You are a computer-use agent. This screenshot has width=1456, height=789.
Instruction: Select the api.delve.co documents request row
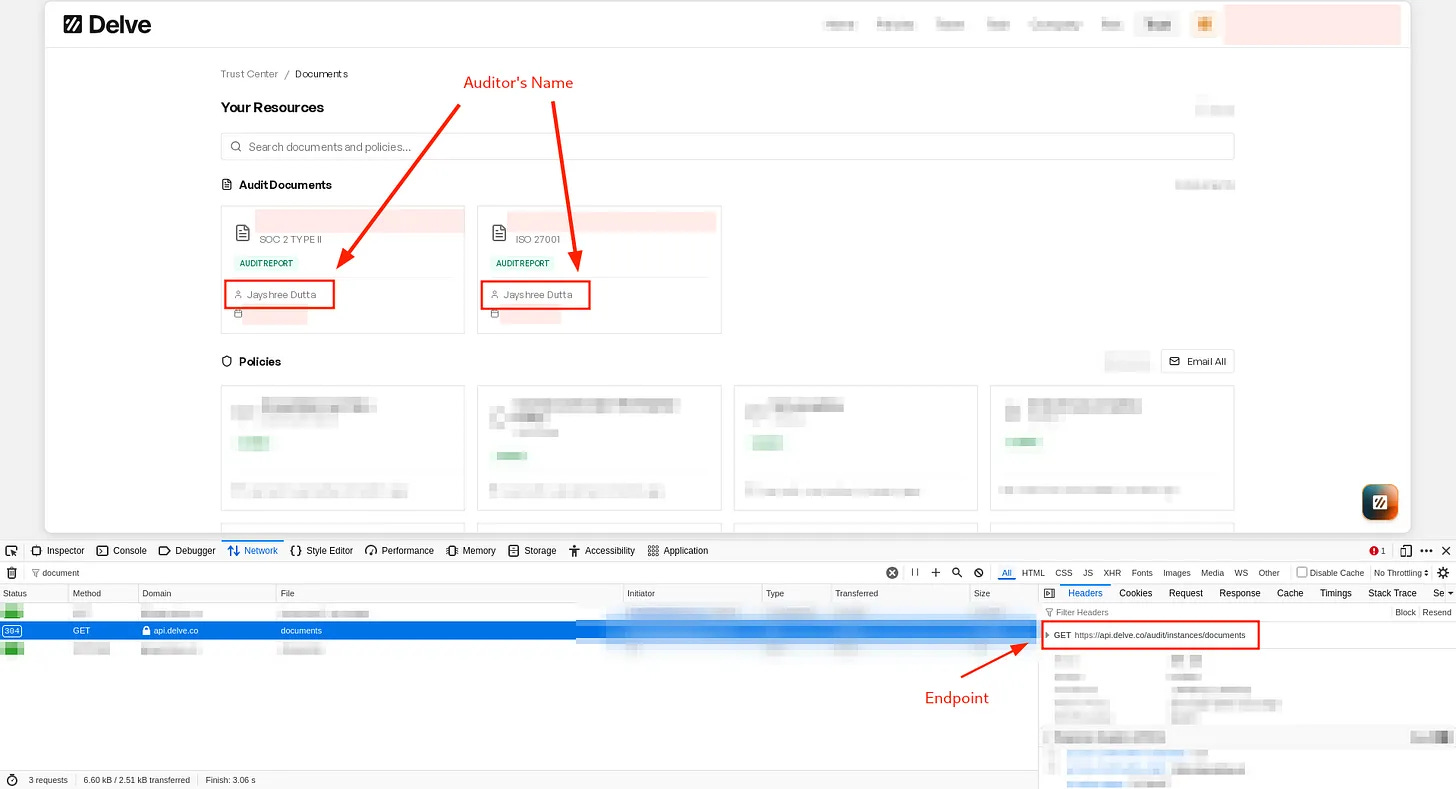click(518, 631)
